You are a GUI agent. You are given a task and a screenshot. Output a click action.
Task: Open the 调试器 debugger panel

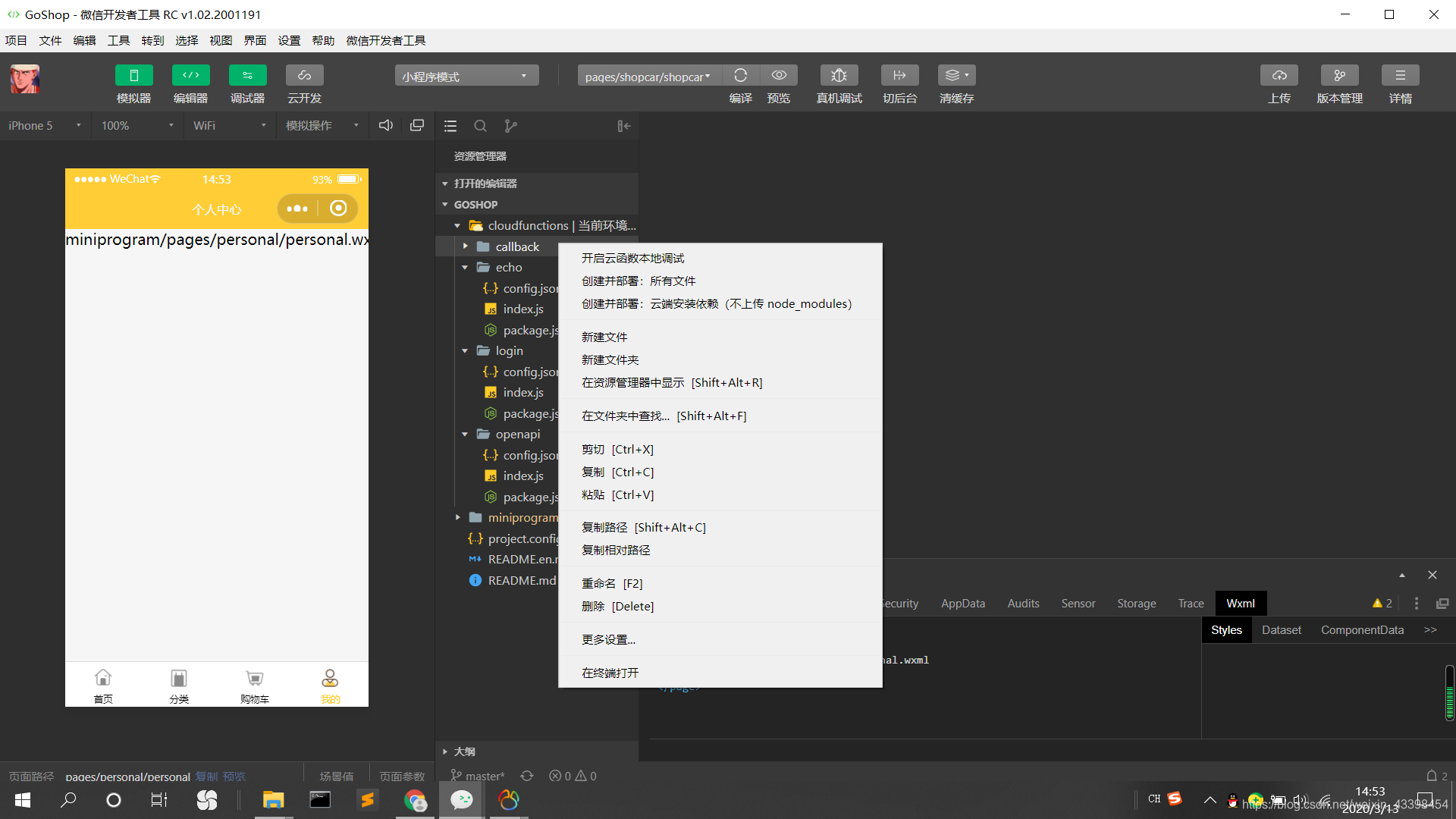(x=247, y=83)
